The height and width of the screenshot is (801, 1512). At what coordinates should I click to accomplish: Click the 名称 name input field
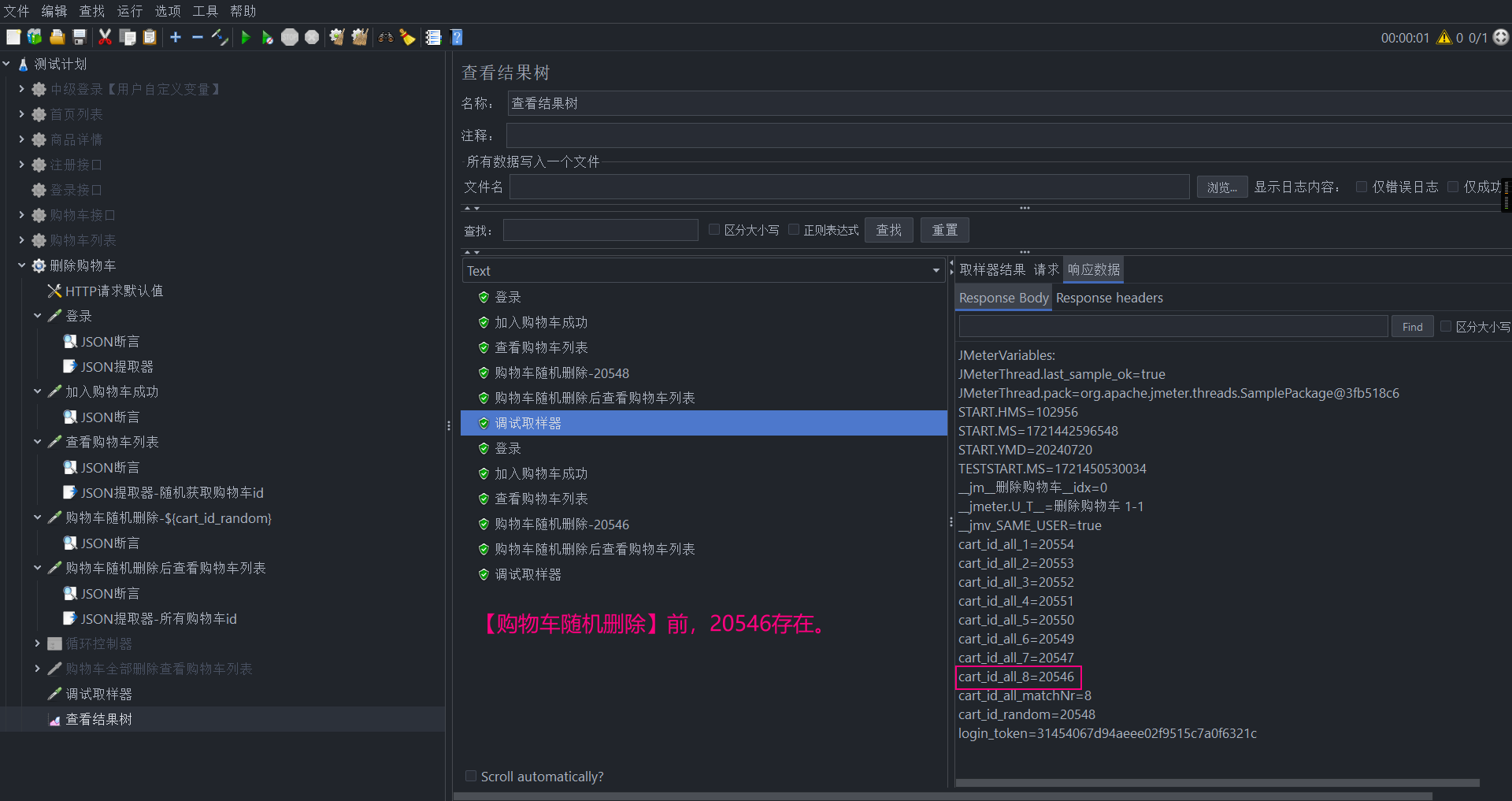[1009, 103]
